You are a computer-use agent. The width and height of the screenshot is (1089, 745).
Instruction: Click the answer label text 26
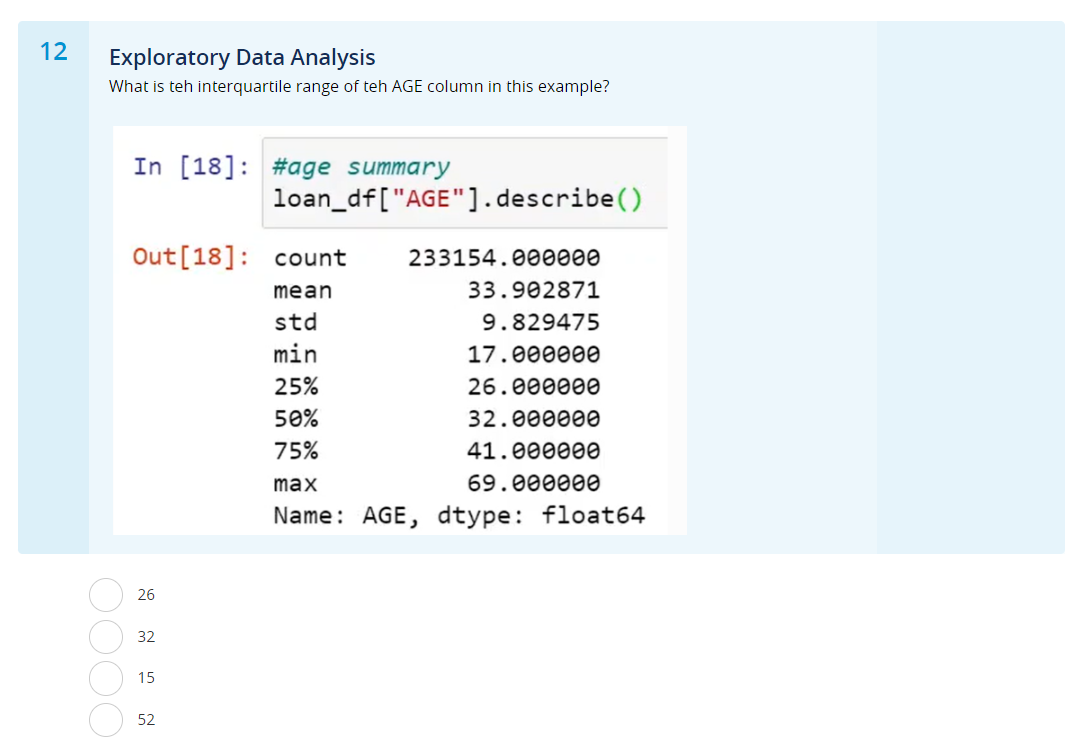pos(146,594)
